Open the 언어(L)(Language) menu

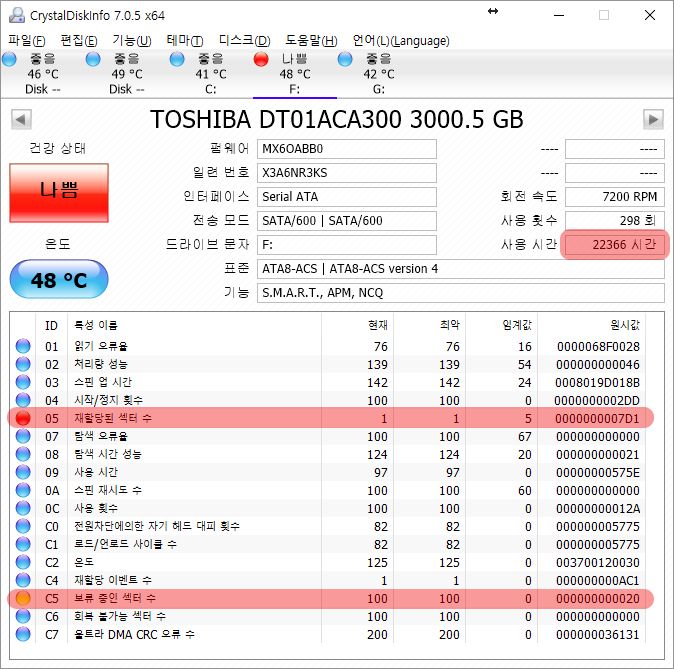tap(401, 40)
